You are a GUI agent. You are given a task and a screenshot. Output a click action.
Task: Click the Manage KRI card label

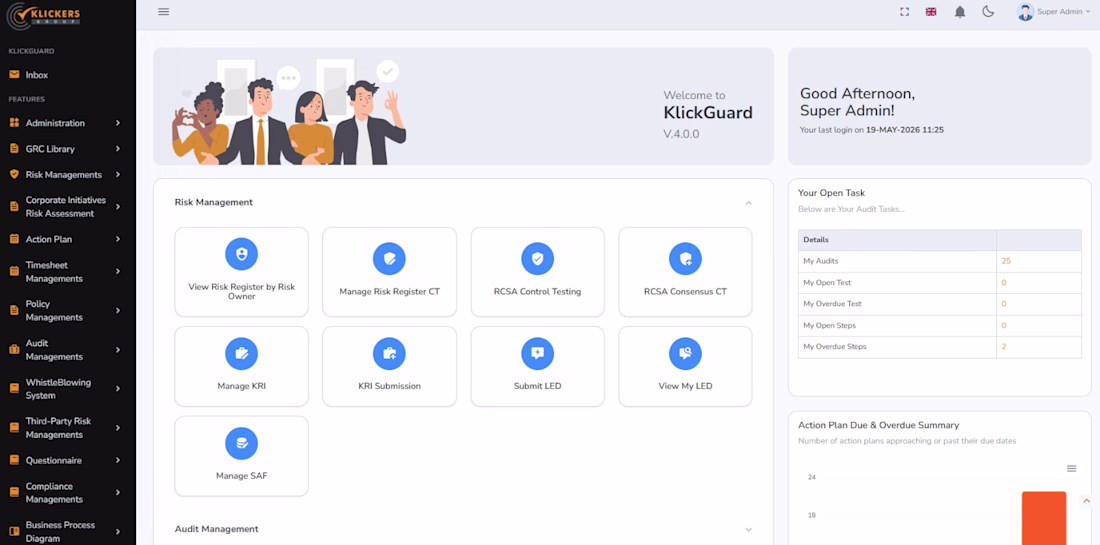[241, 386]
